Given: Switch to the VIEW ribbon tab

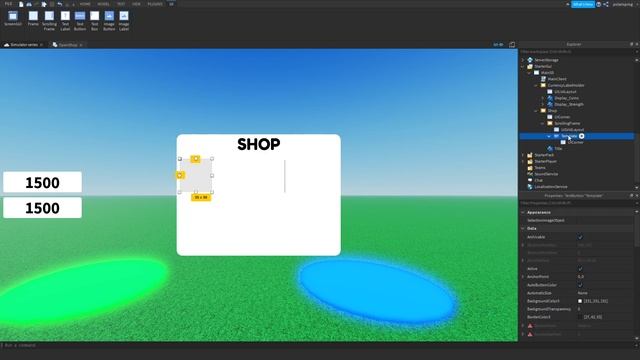Looking at the screenshot, I should 136,4.
